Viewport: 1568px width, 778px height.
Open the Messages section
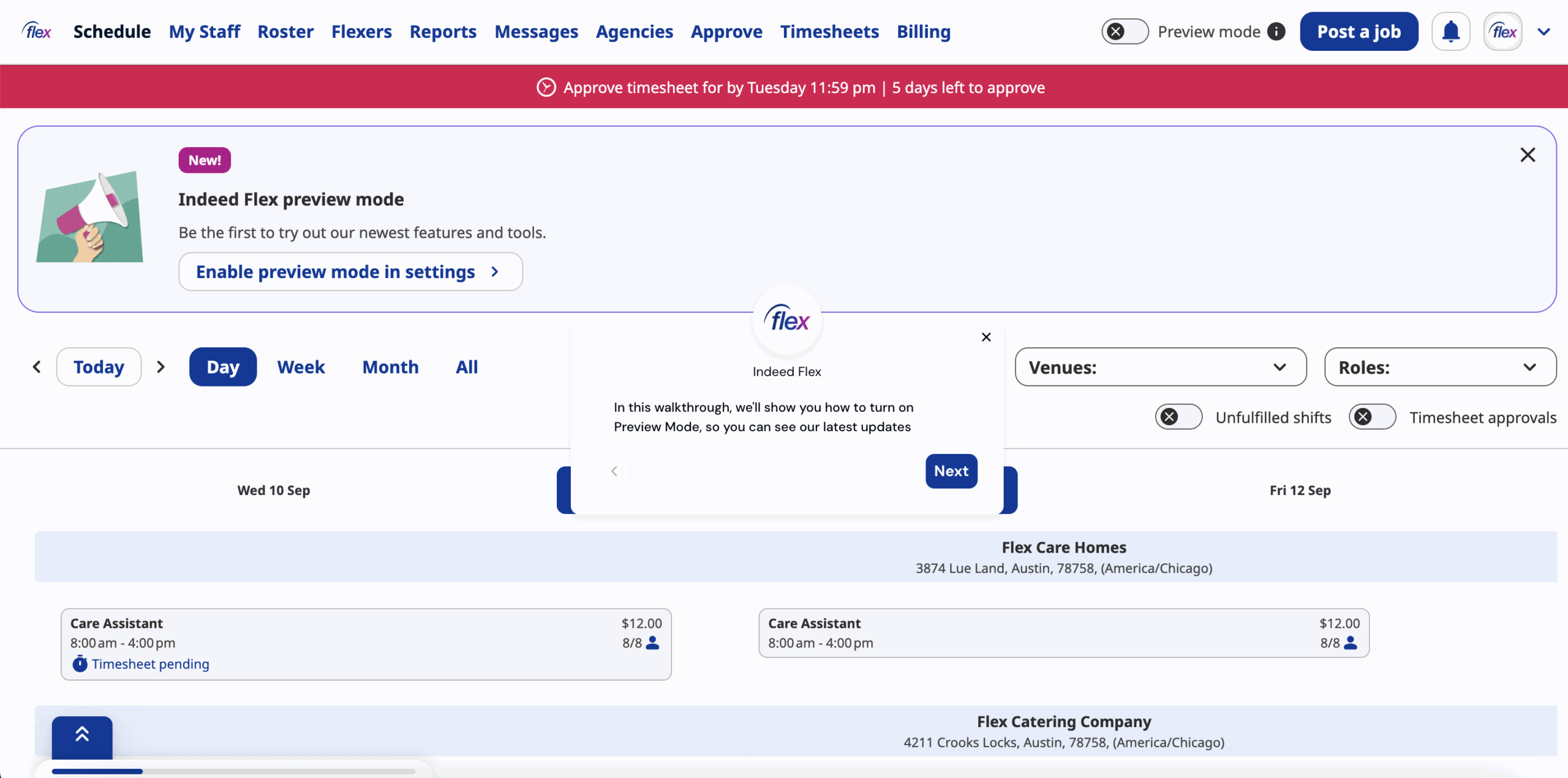[536, 31]
